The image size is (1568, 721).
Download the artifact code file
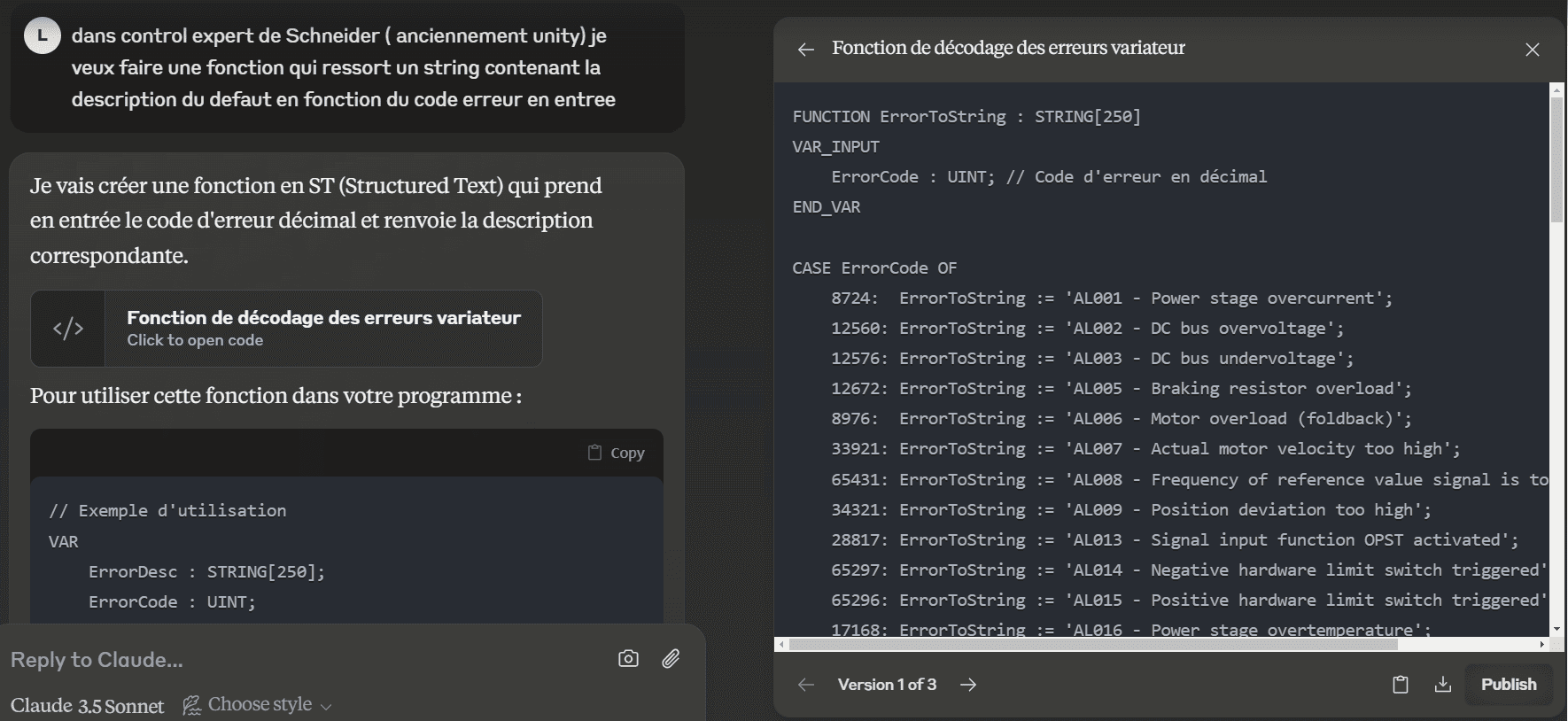pos(1443,685)
